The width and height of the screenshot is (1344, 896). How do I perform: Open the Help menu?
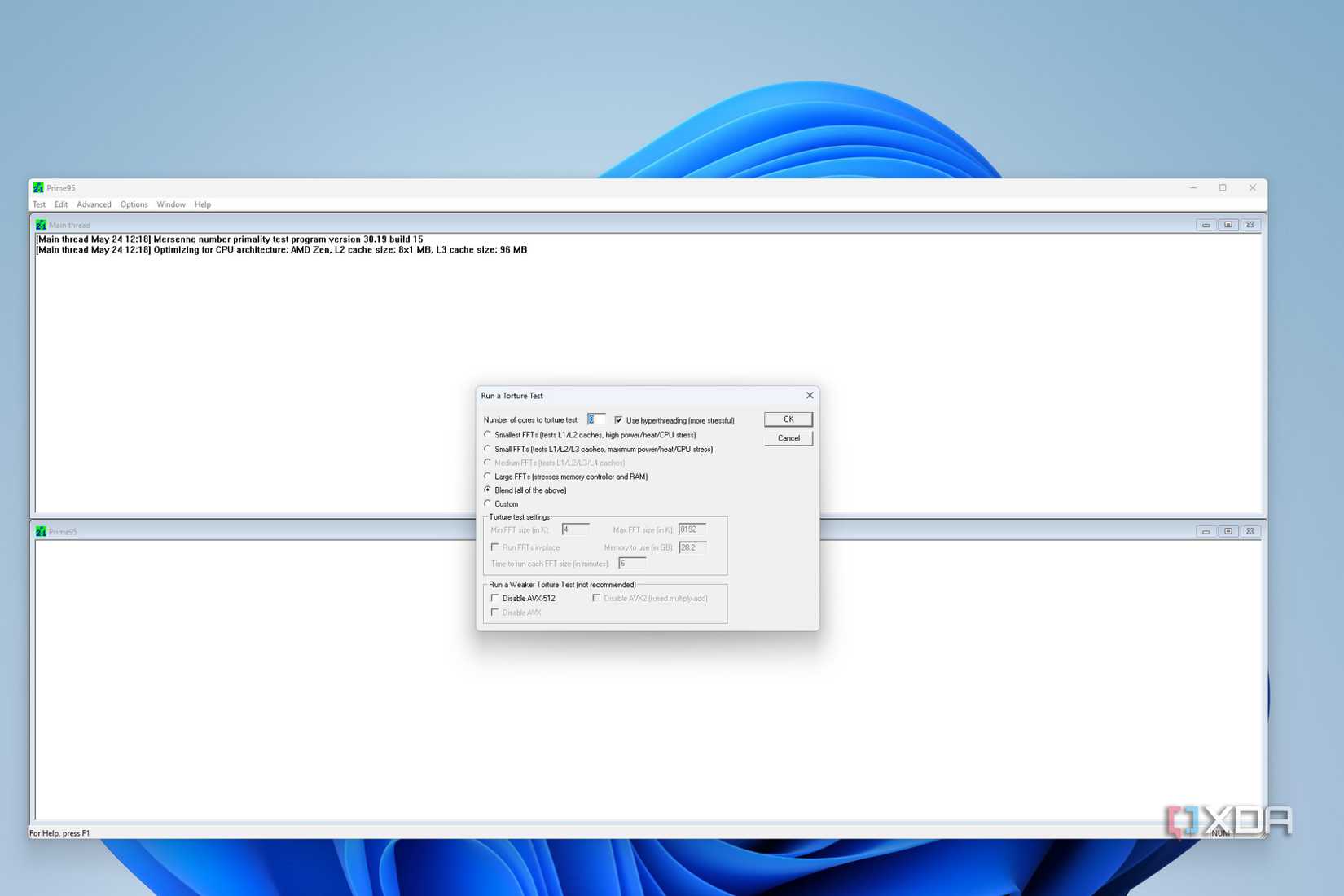coord(203,204)
